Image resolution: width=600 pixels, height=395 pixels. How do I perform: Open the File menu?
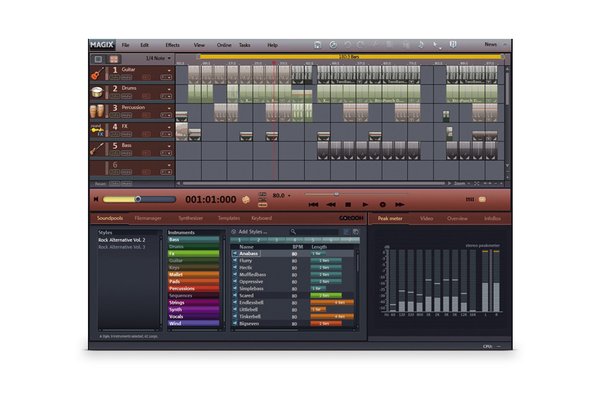[126, 45]
